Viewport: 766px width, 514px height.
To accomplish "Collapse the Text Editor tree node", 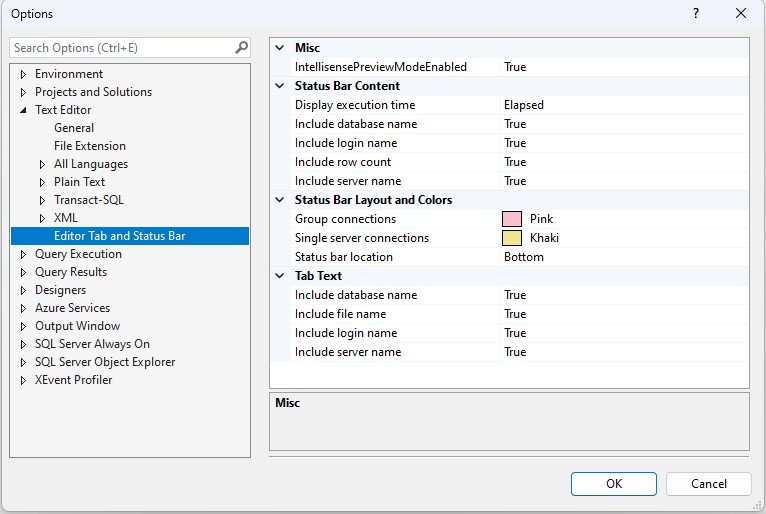I will tap(24, 110).
